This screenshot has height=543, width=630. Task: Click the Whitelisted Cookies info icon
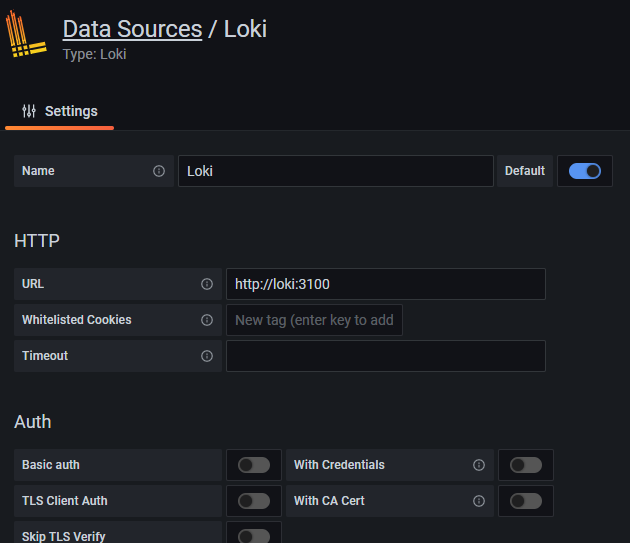[207, 320]
